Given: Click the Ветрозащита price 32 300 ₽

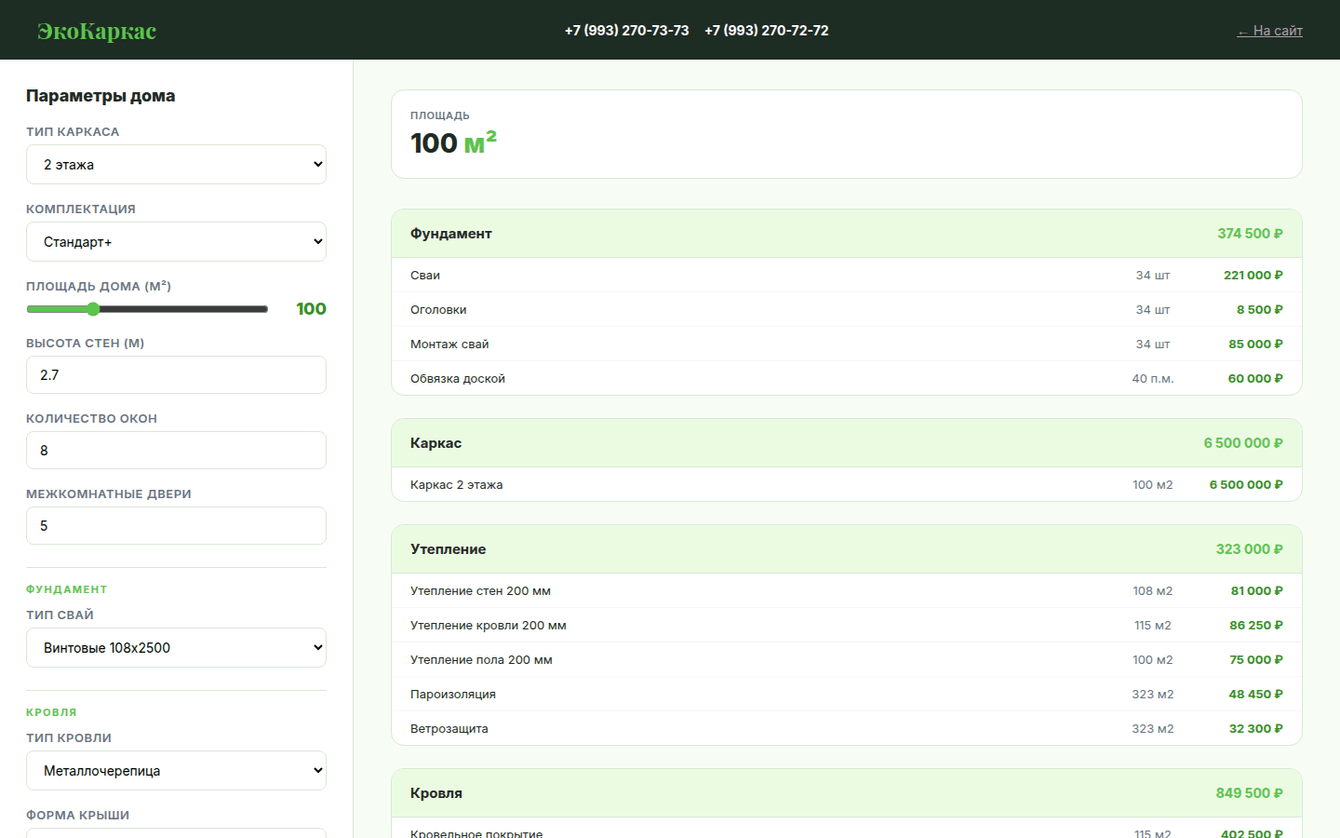Looking at the screenshot, I should click(1256, 729).
